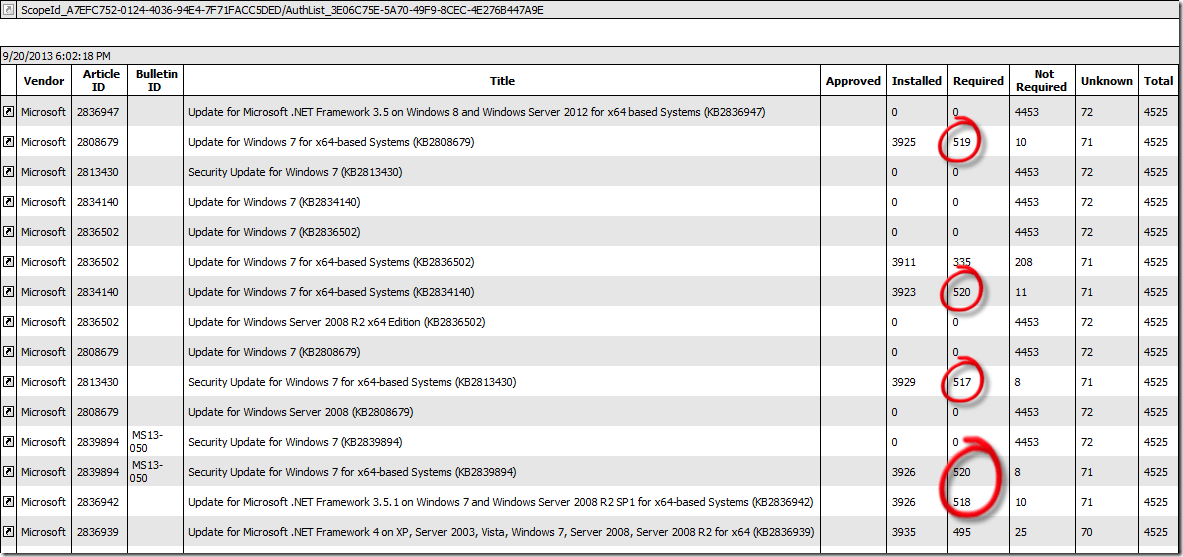Image resolution: width=1183 pixels, height=557 pixels.
Task: Click the Article ID column header
Action: 101,81
